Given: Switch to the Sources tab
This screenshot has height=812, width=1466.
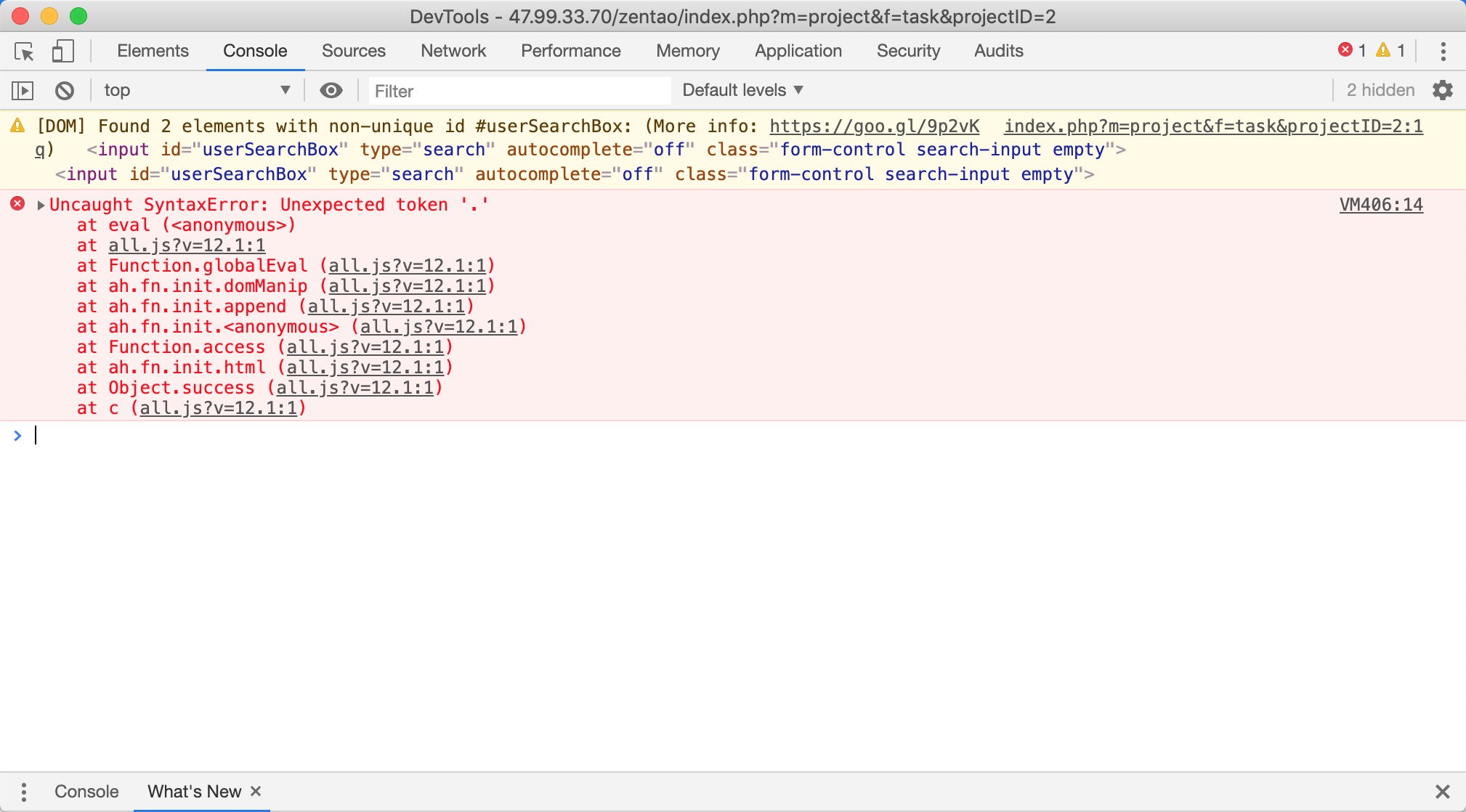Looking at the screenshot, I should coord(353,52).
